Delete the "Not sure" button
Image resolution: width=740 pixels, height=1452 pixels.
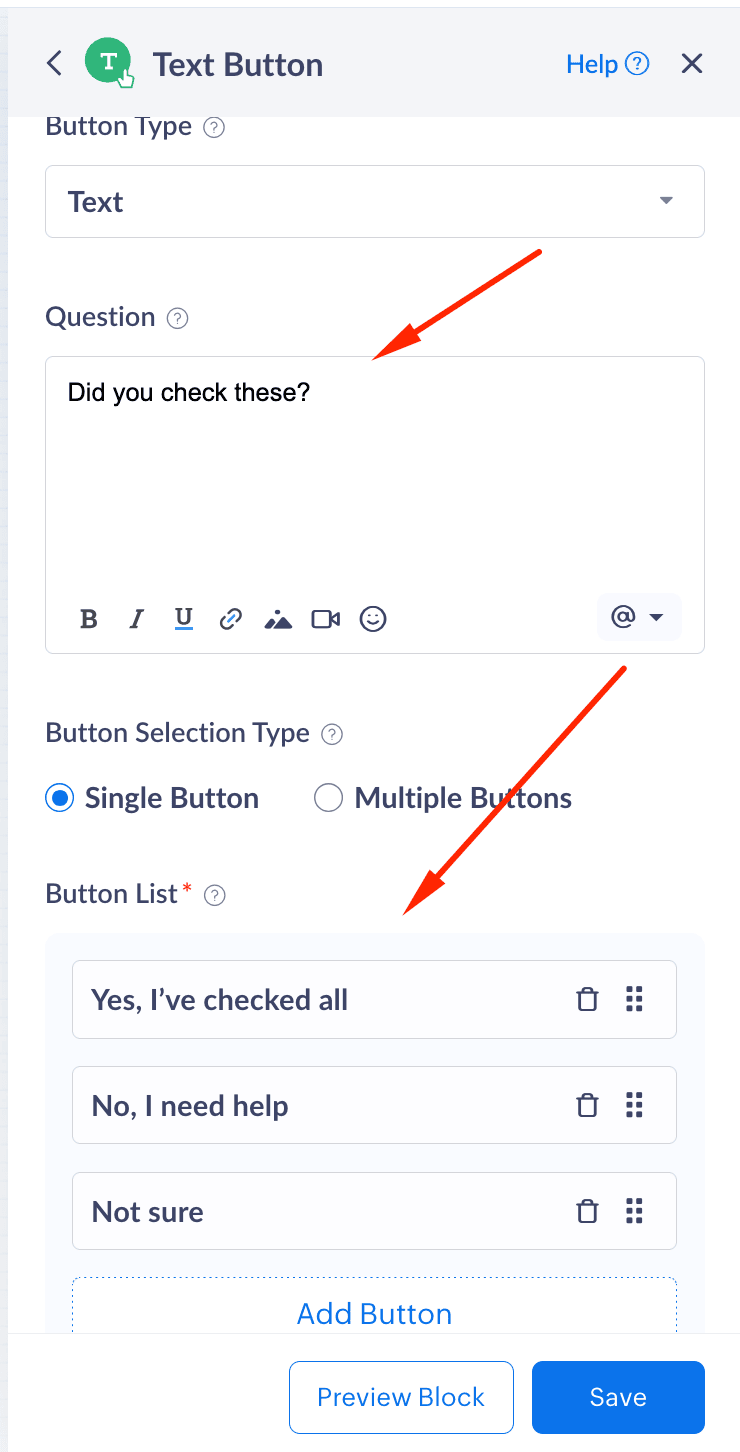coord(588,1212)
